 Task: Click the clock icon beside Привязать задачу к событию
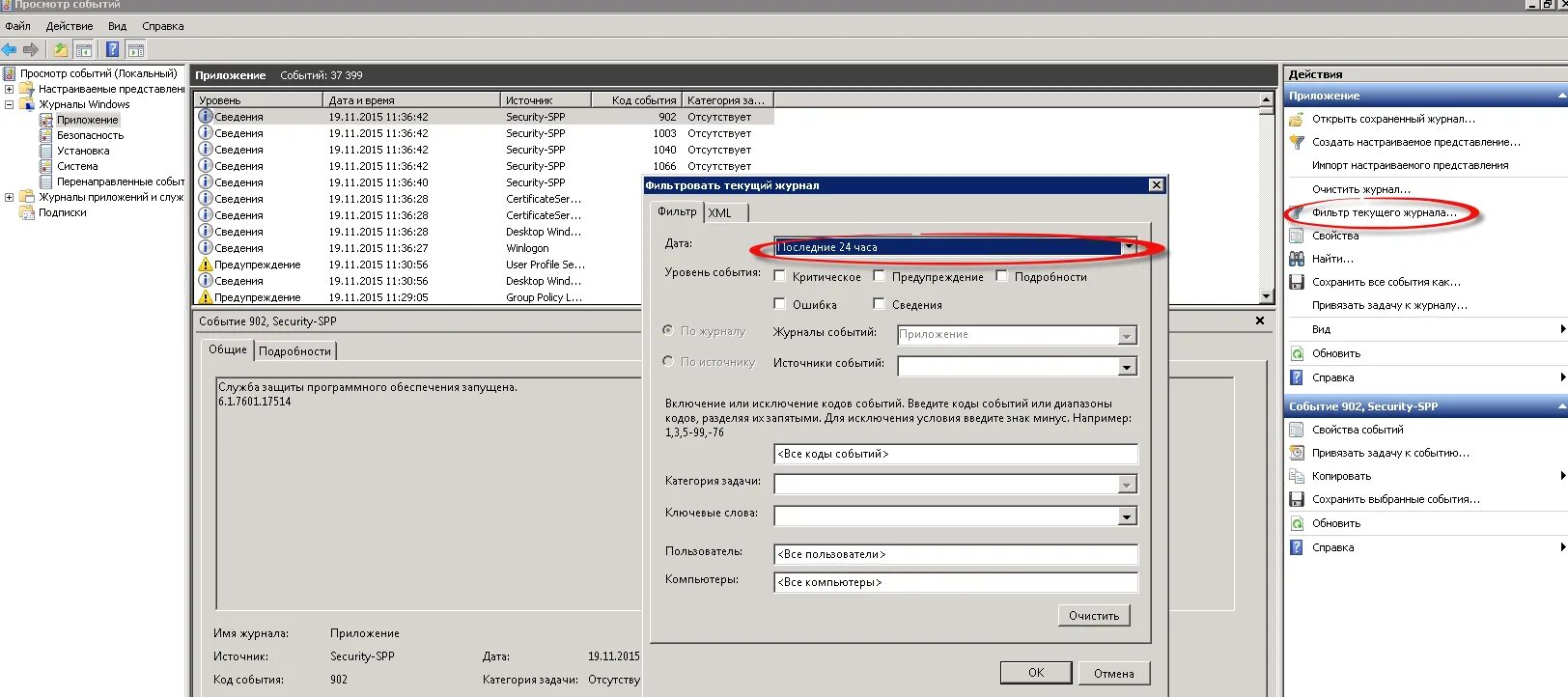[1297, 453]
